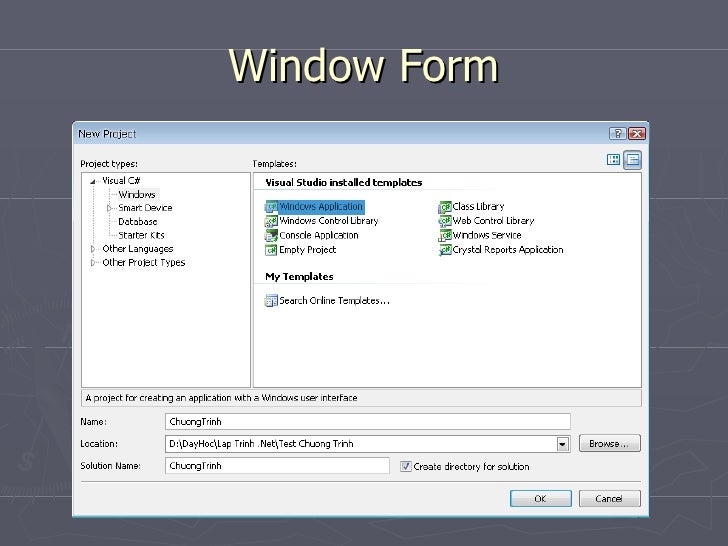Image resolution: width=728 pixels, height=546 pixels.
Task: Select the Windows Application template icon
Action: tap(271, 207)
